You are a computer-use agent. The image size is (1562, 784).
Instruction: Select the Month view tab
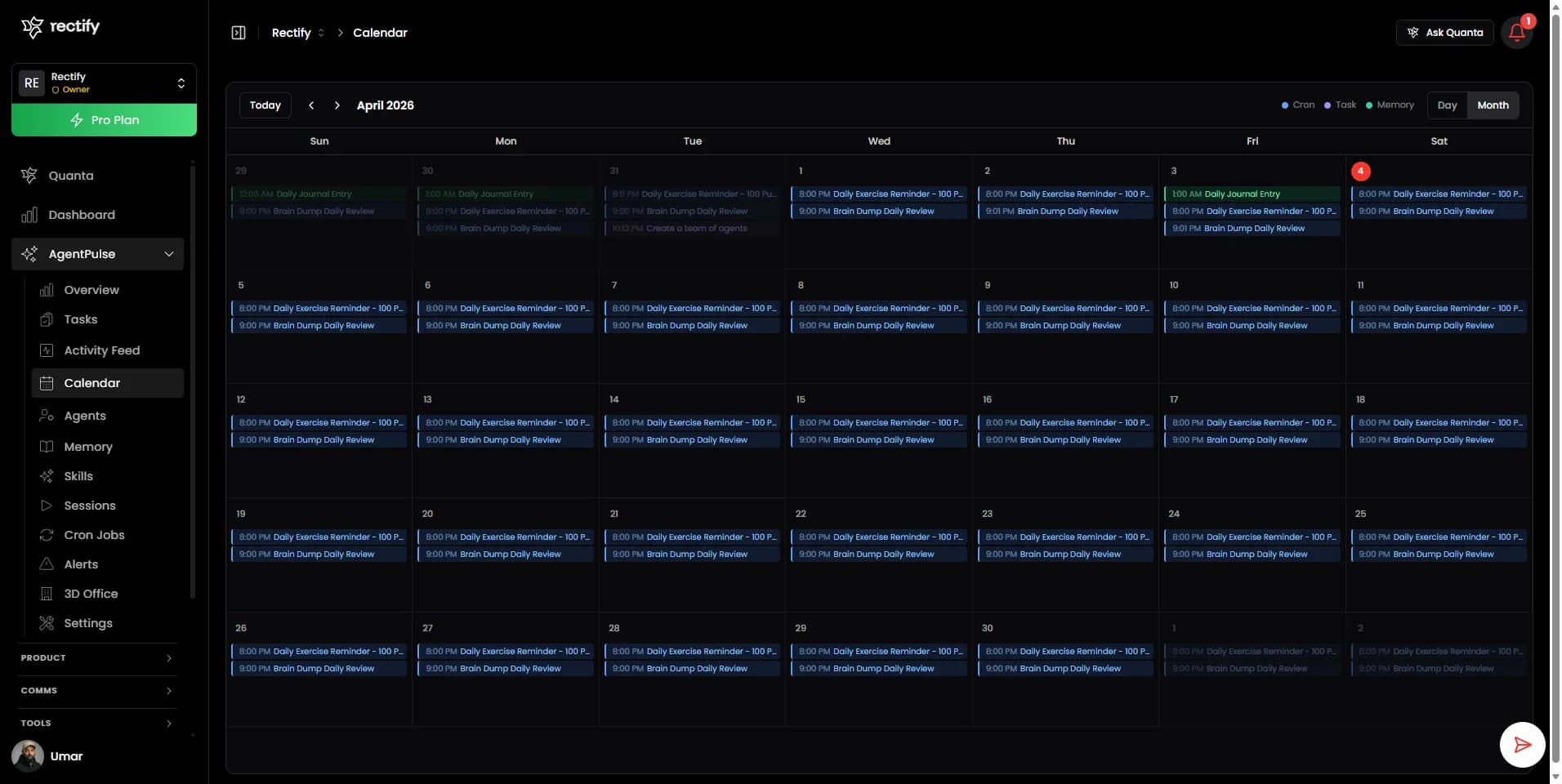(x=1492, y=105)
